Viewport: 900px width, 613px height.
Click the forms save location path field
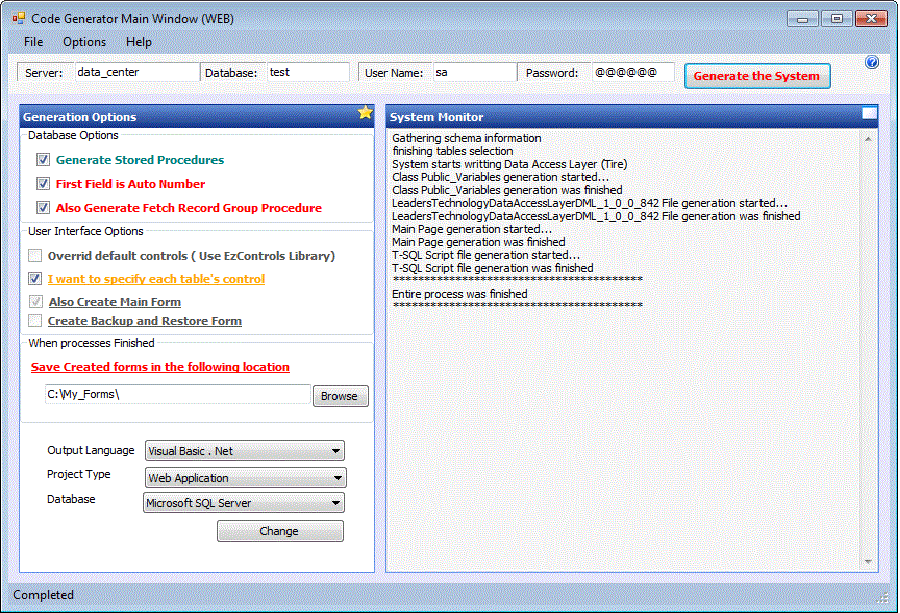[x=177, y=395]
